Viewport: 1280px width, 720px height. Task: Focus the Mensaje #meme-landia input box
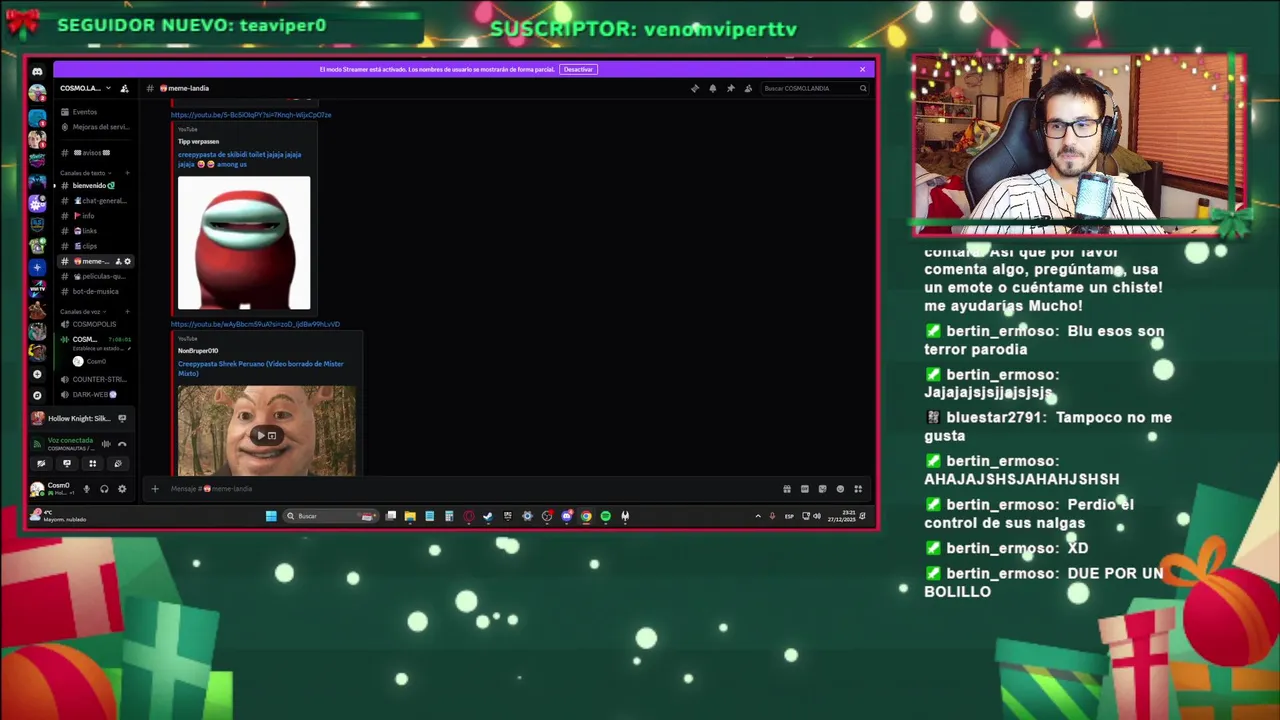tap(470, 489)
